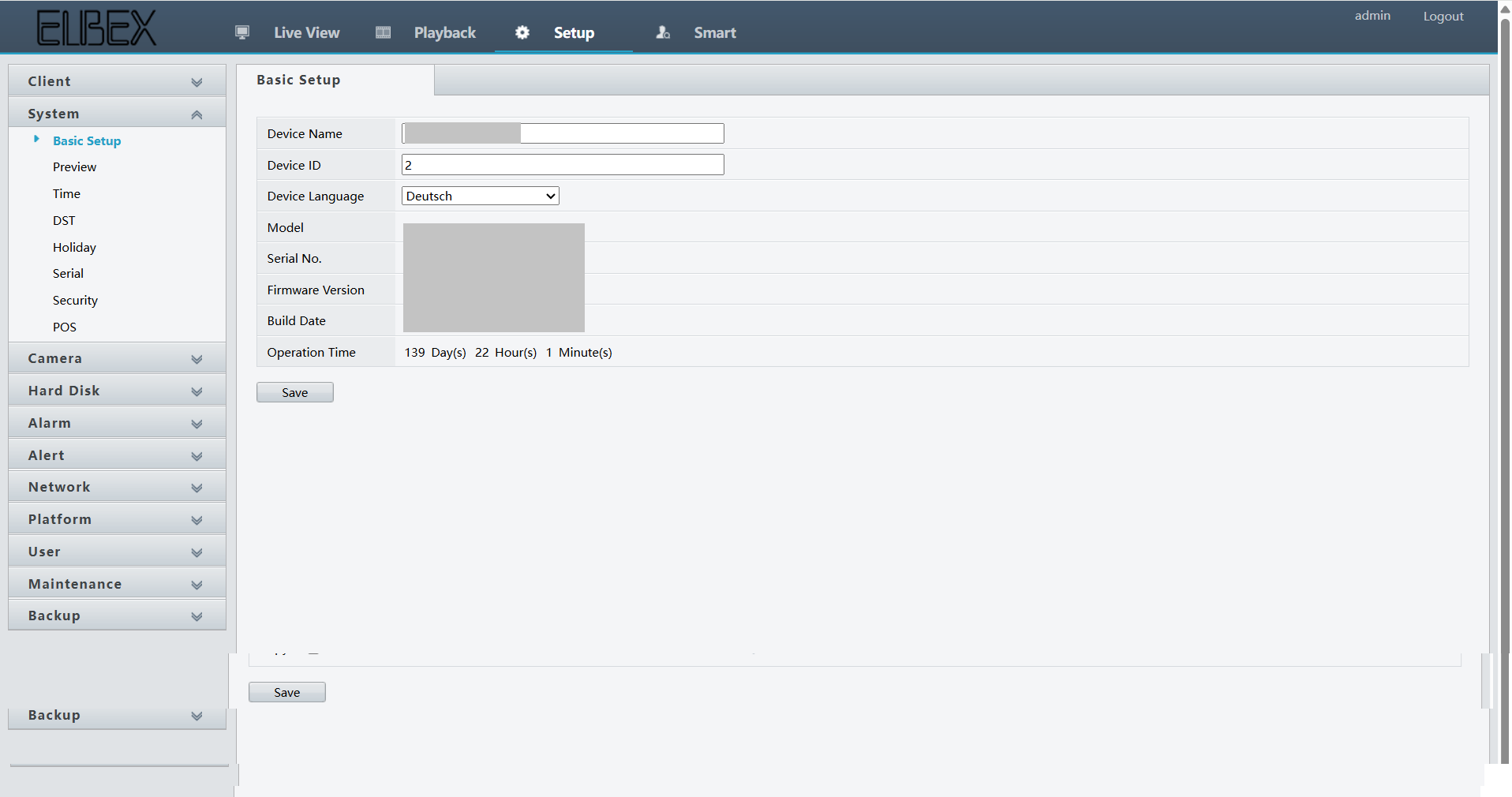Viewport: 1512px width, 797px height.
Task: Select Playback from the top navigation
Action: point(444,32)
